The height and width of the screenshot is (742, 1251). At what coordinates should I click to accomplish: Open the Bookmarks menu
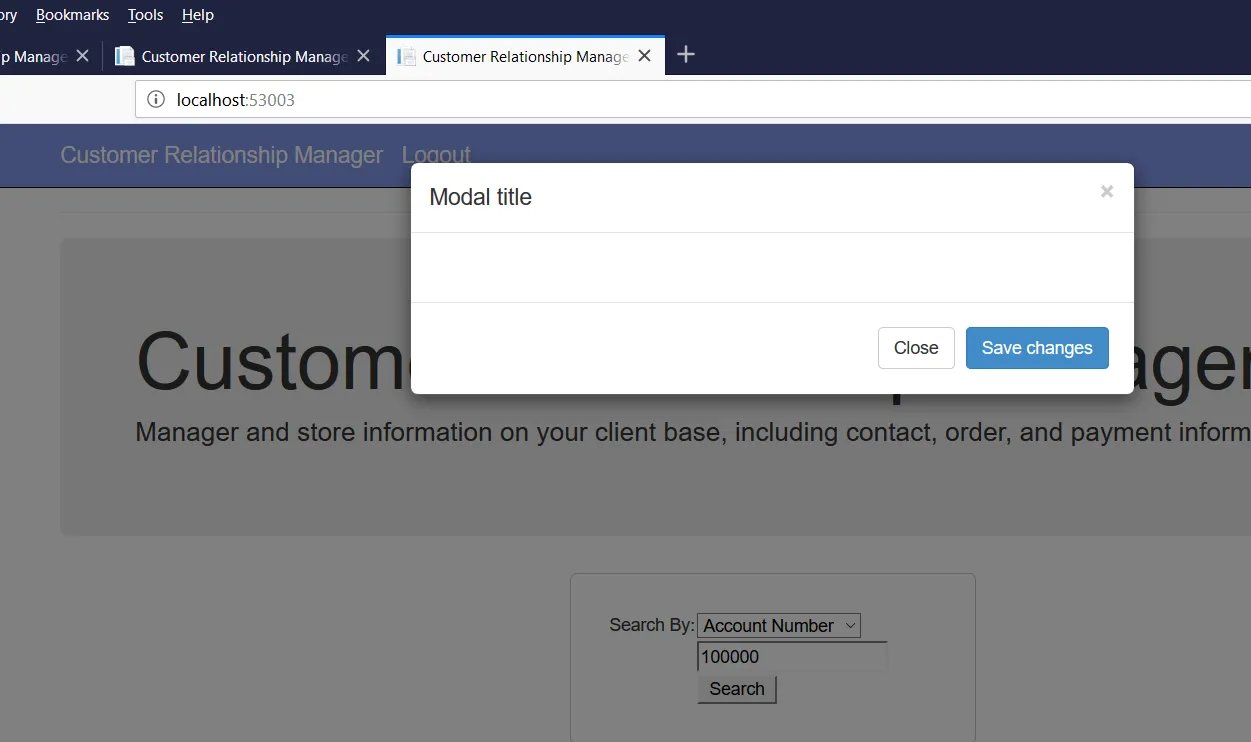click(x=73, y=15)
